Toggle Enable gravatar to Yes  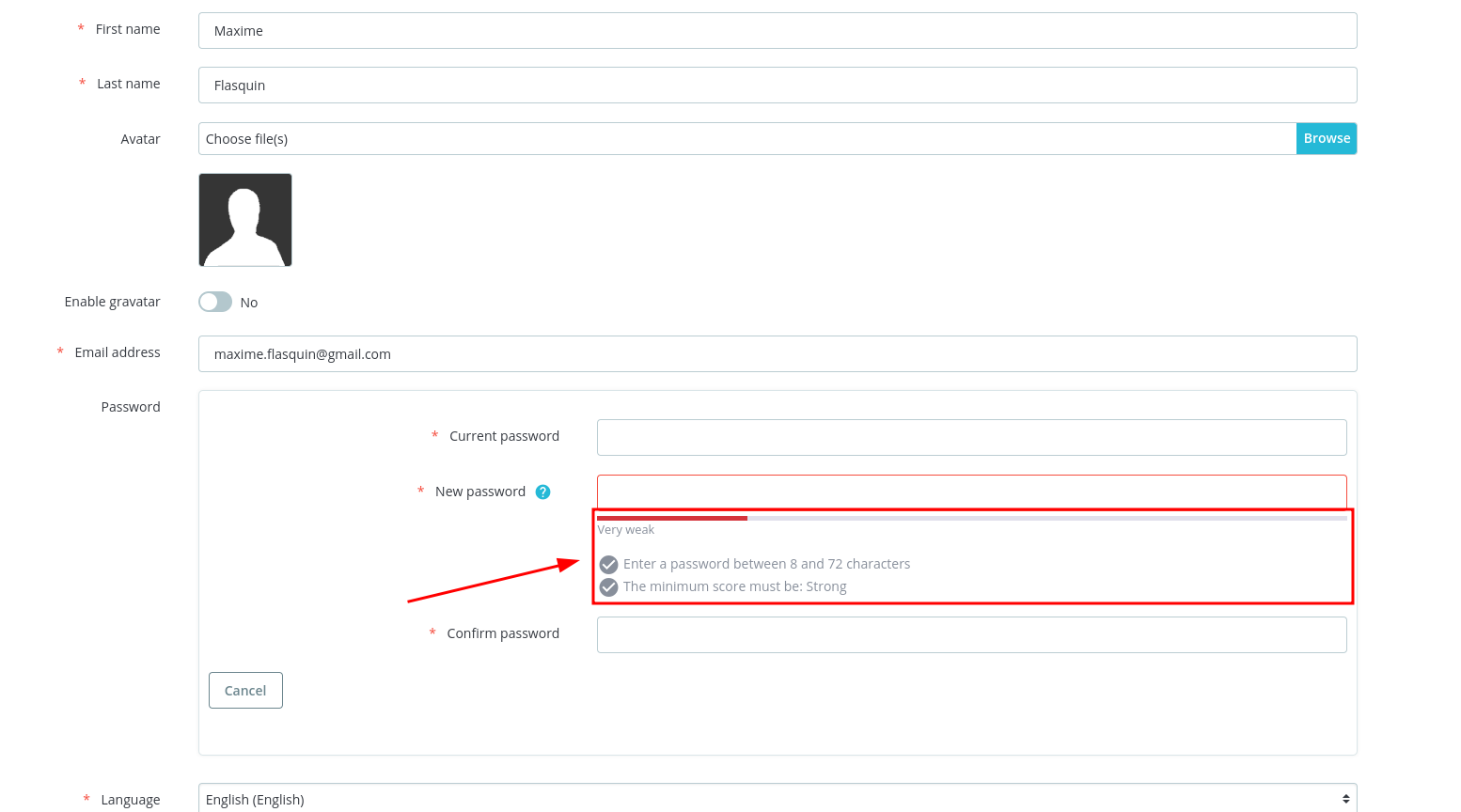point(214,302)
